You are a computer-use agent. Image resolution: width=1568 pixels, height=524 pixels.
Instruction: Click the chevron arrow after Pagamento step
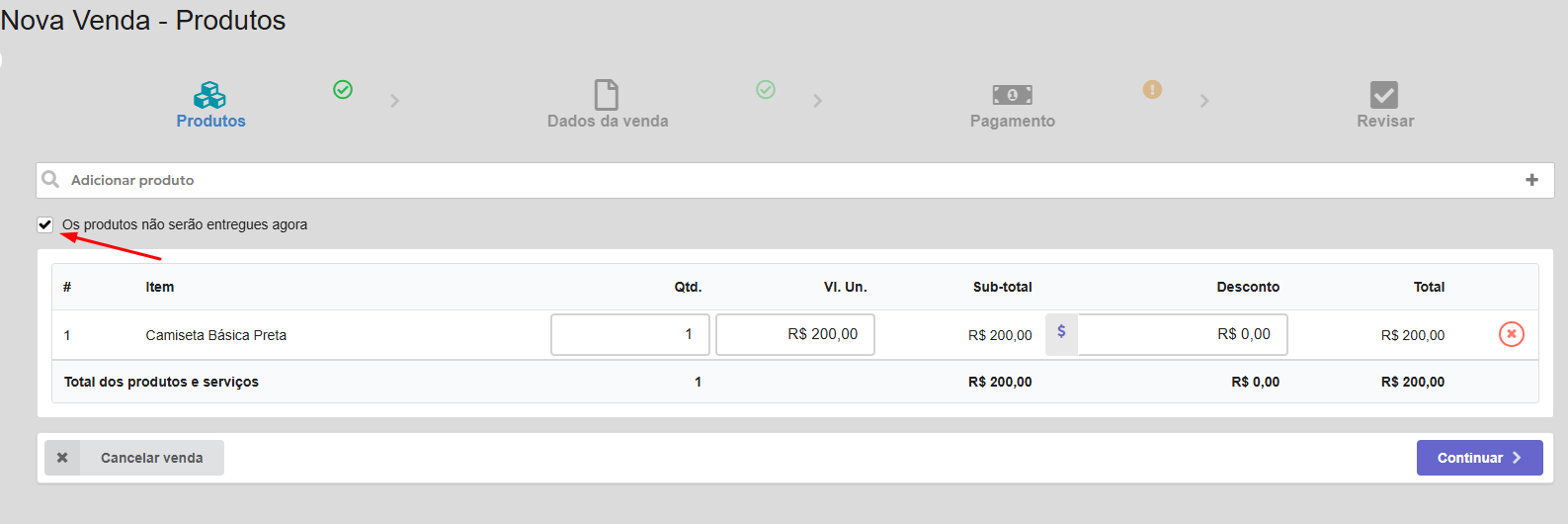1204,101
